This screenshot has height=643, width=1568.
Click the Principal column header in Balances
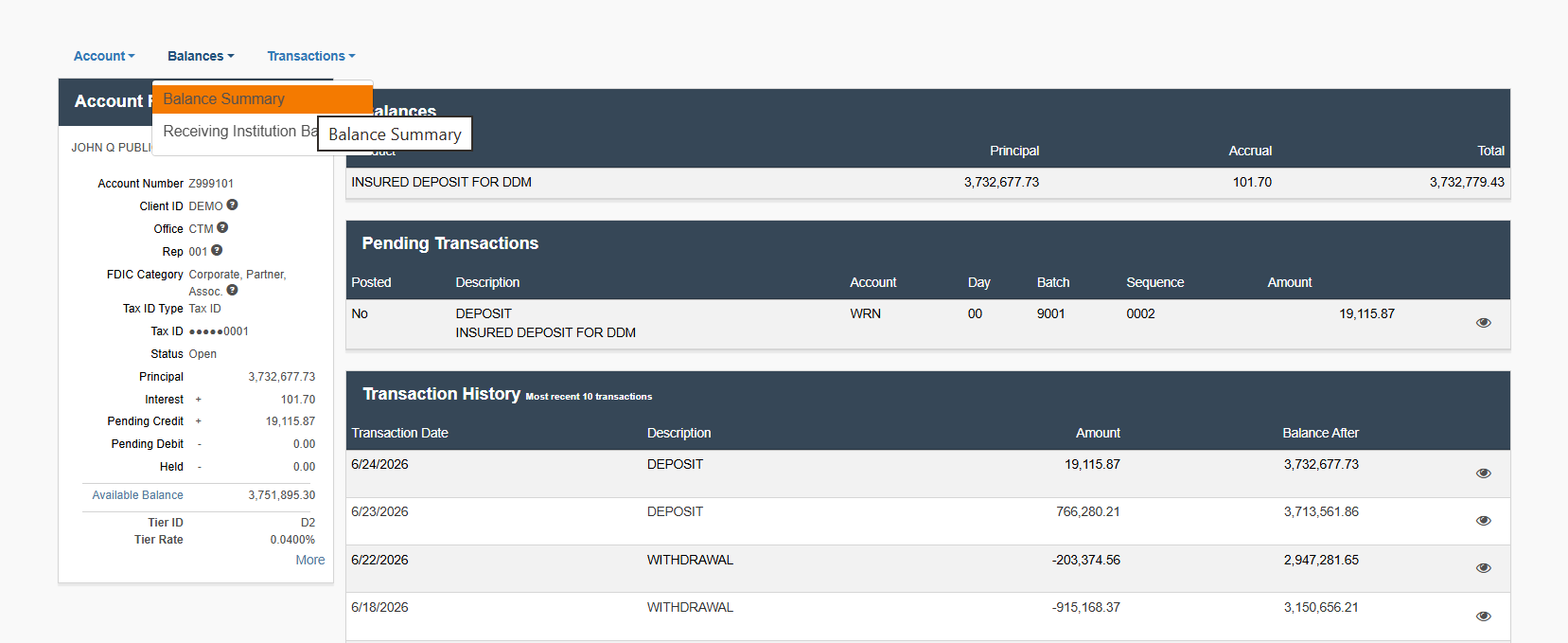click(1014, 151)
